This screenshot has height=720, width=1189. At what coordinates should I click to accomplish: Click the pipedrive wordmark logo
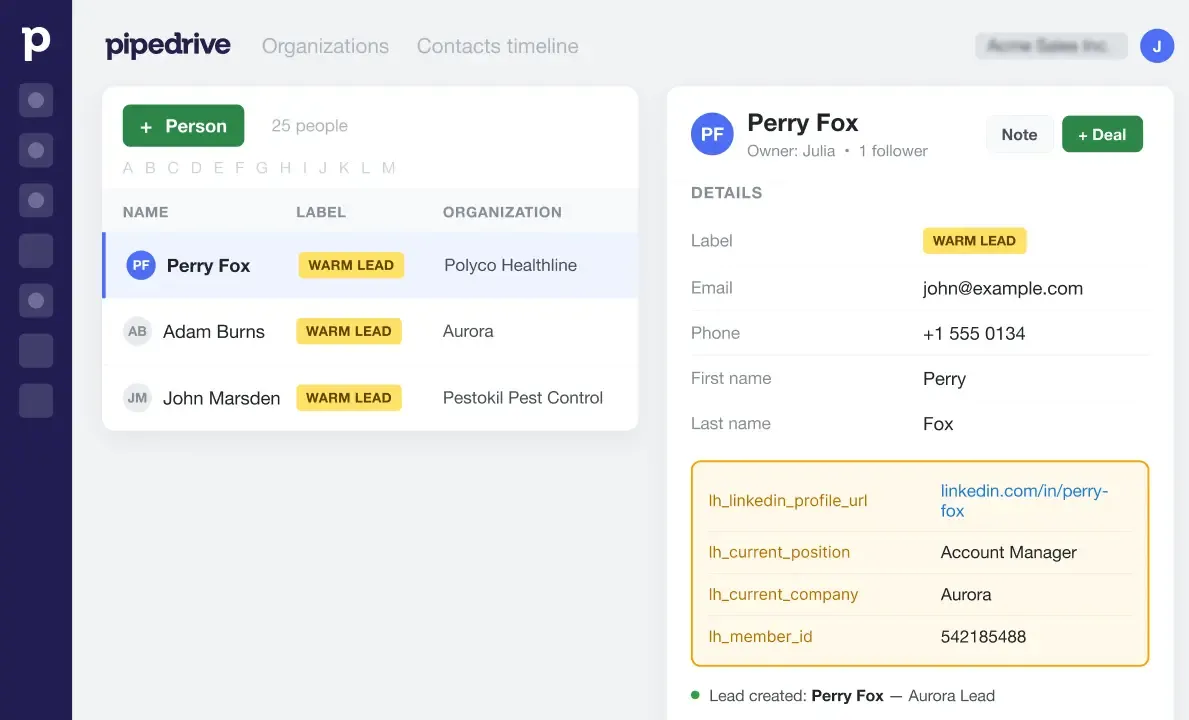(x=168, y=45)
